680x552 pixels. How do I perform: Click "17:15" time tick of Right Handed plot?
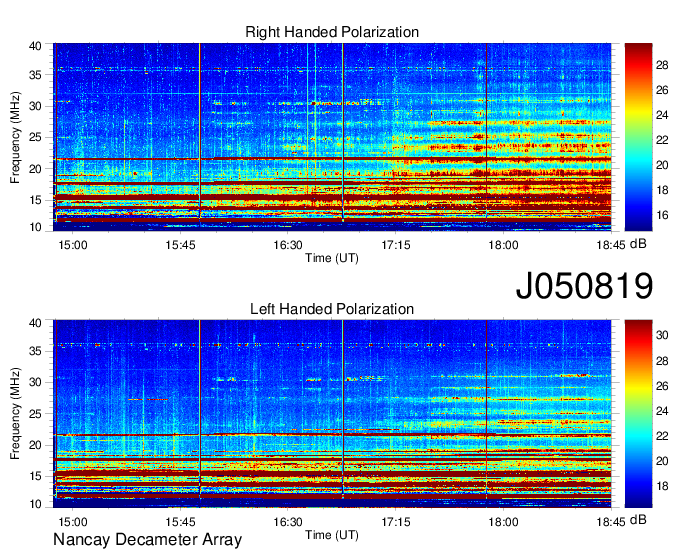coord(396,245)
